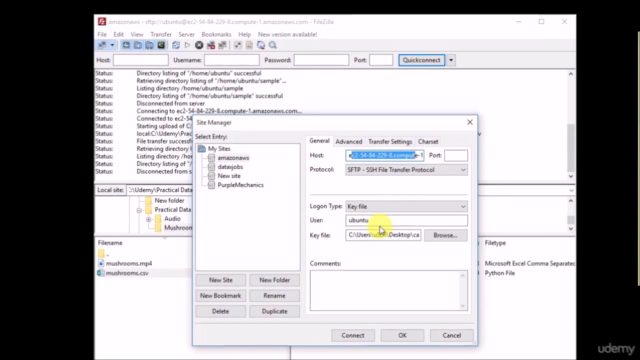Confirm Site Manager with OK
Viewport: 640px width, 360px height.
tap(402, 336)
